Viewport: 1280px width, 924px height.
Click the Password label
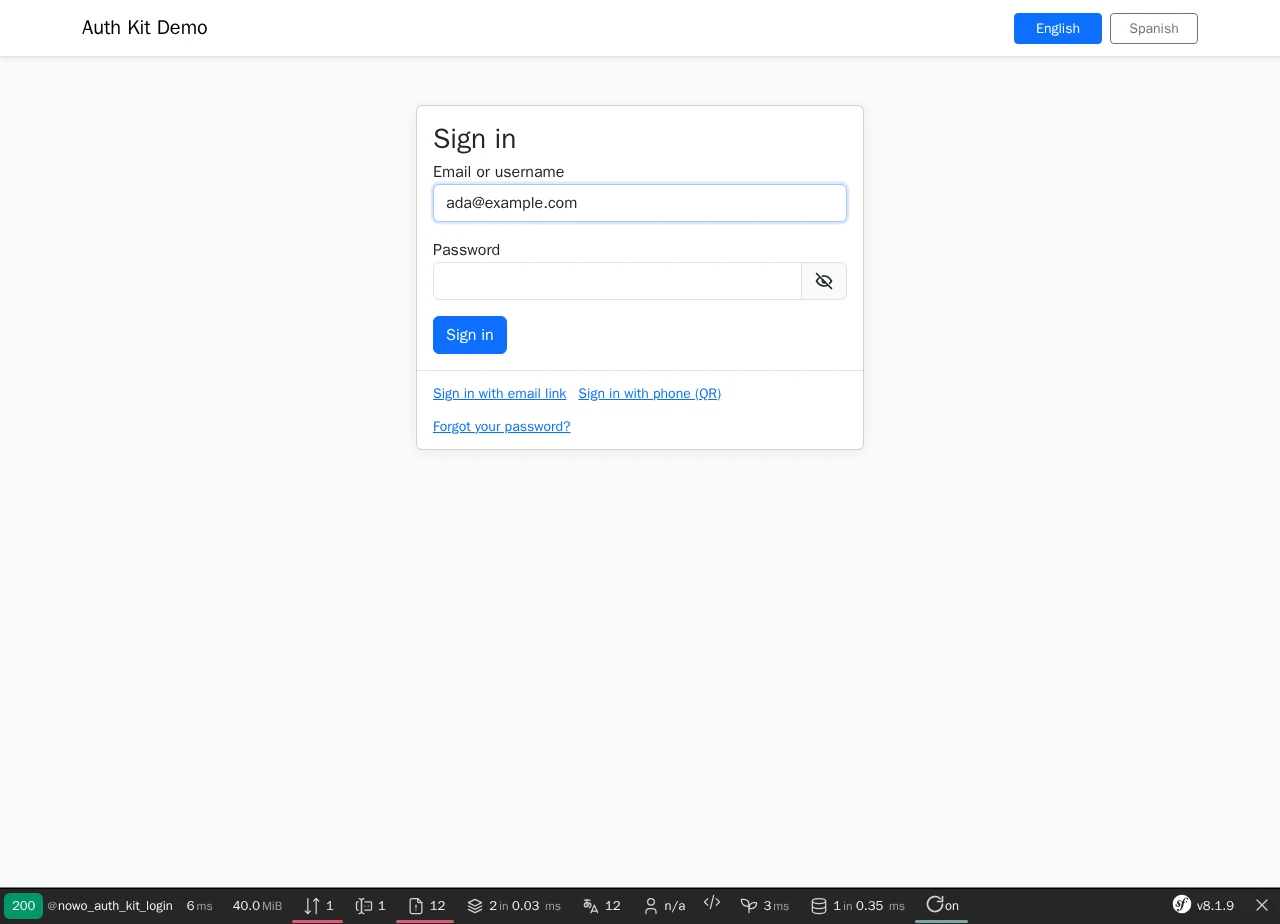pos(467,250)
